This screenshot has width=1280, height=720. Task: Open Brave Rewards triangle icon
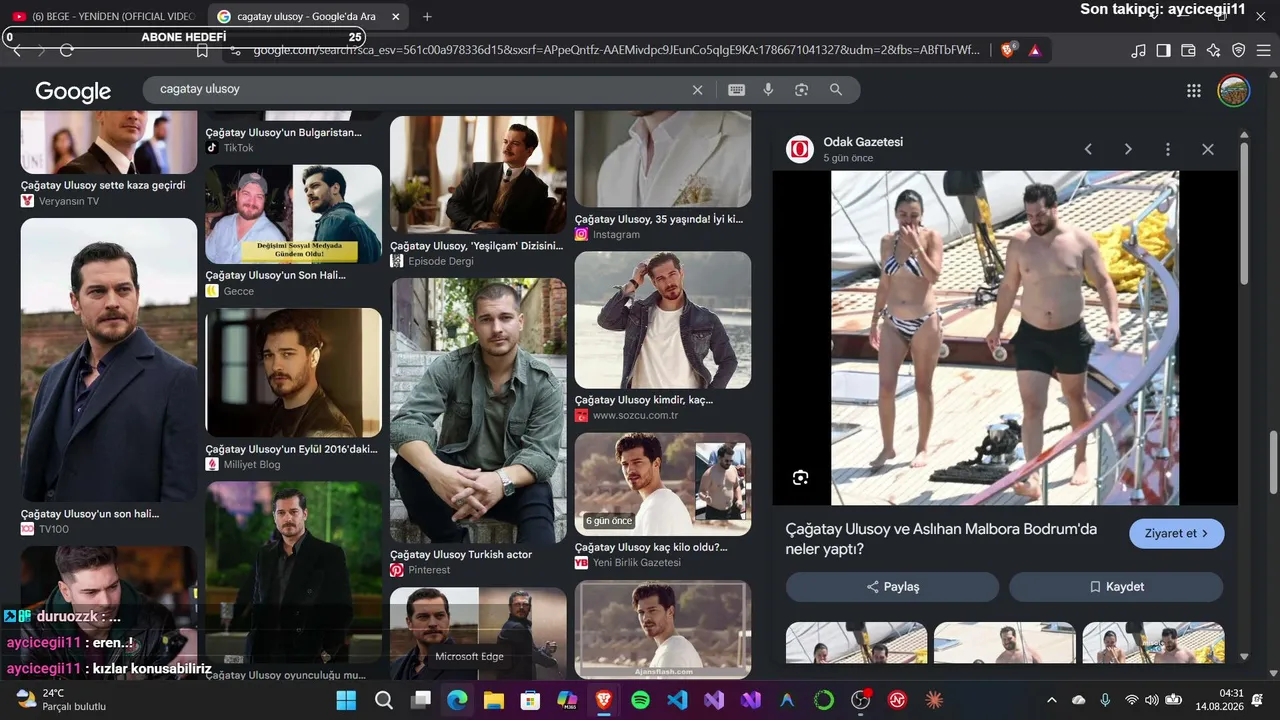(1035, 50)
